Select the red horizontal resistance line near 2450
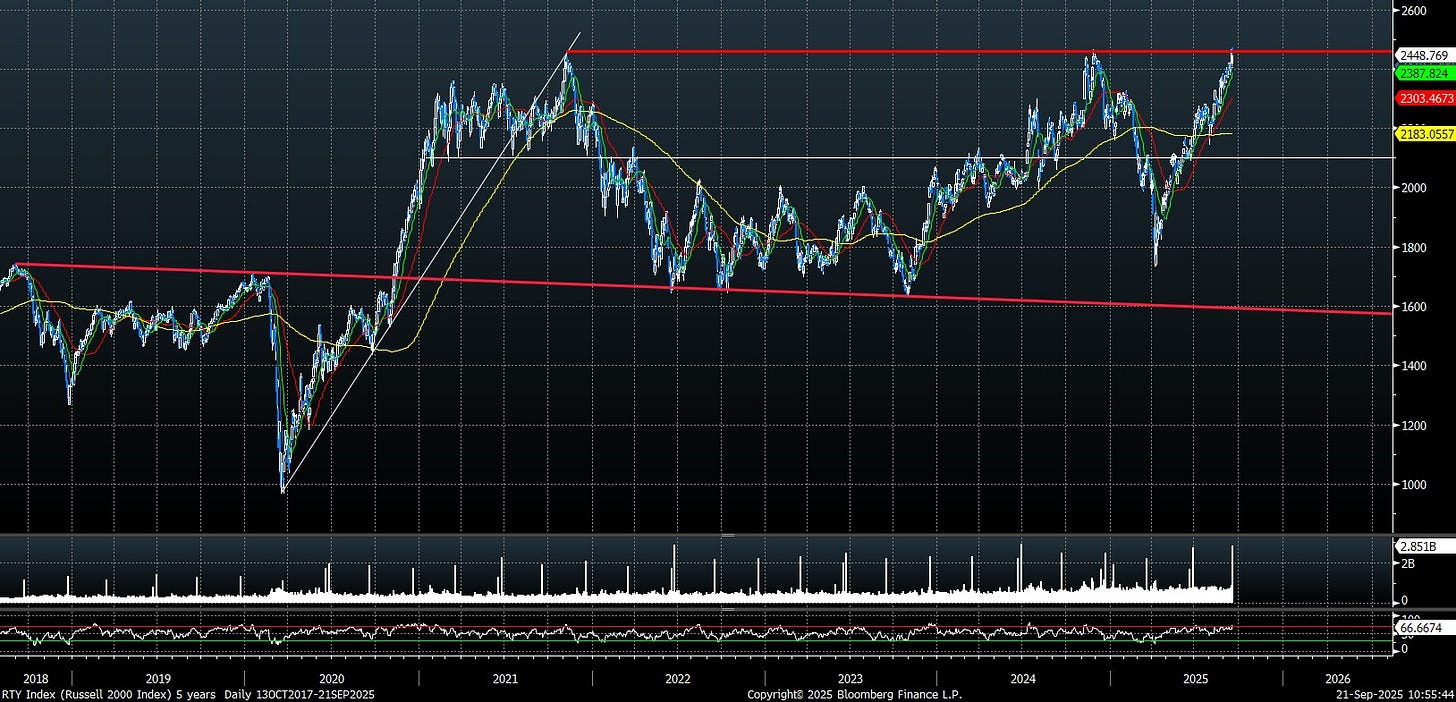The width and height of the screenshot is (1456, 702). [980, 51]
